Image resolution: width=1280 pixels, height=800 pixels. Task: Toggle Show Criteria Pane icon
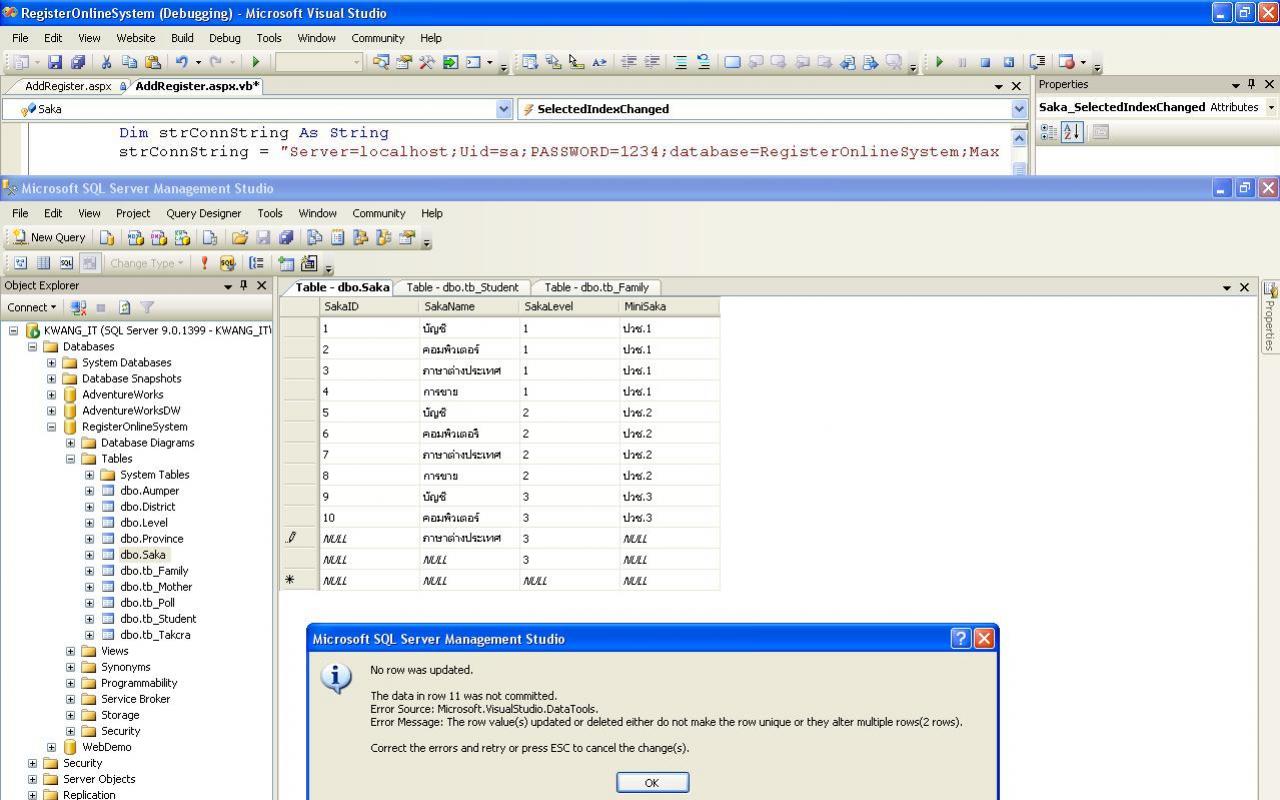click(x=43, y=263)
